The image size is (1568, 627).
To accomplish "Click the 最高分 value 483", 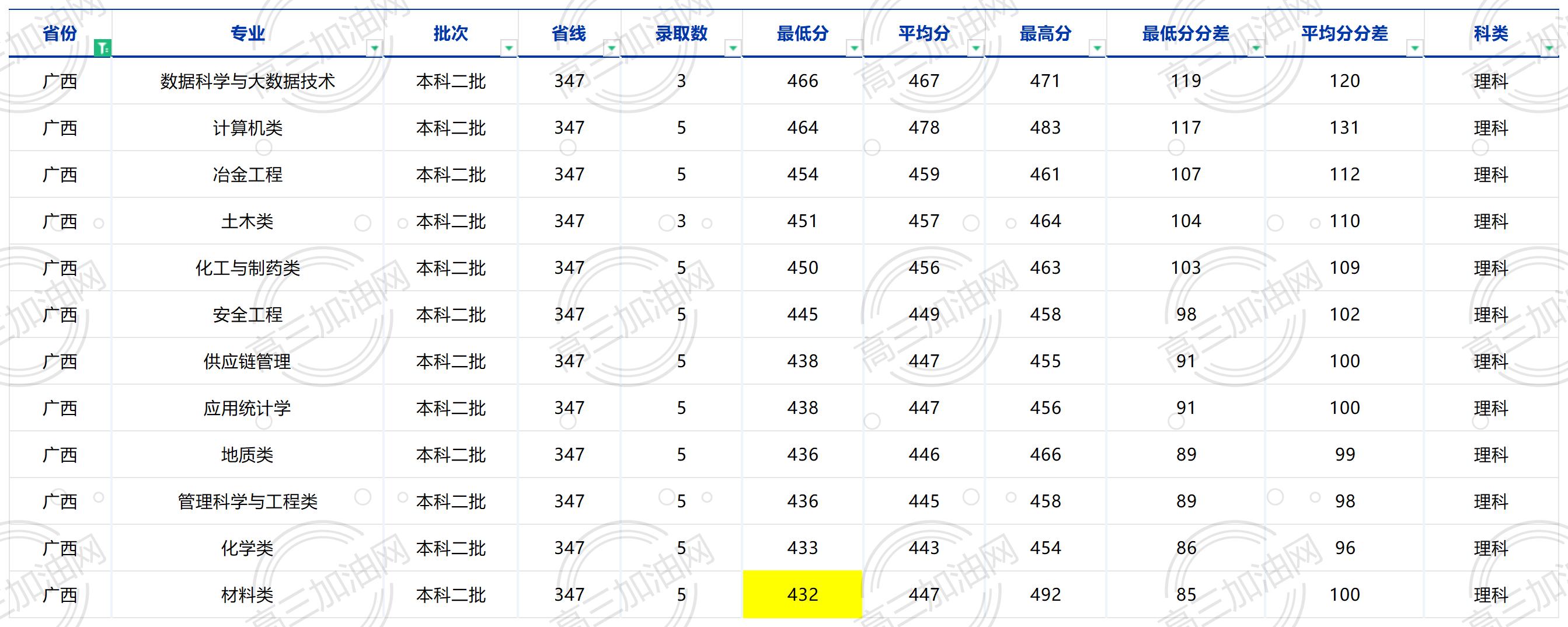I will pyautogui.click(x=1045, y=127).
